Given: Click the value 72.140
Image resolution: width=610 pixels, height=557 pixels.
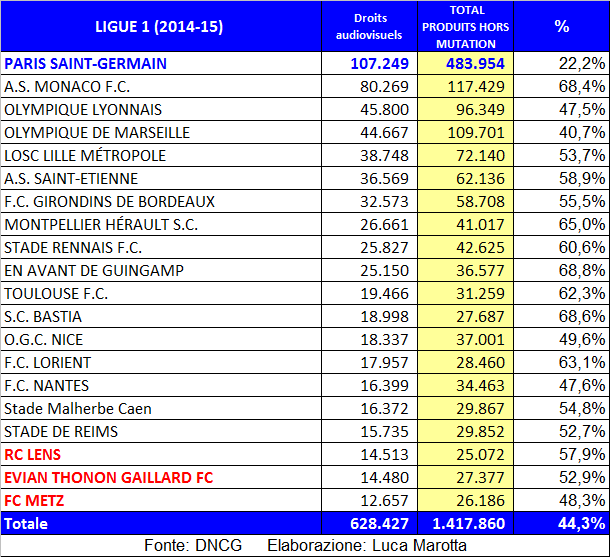Looking at the screenshot, I should (x=480, y=156).
